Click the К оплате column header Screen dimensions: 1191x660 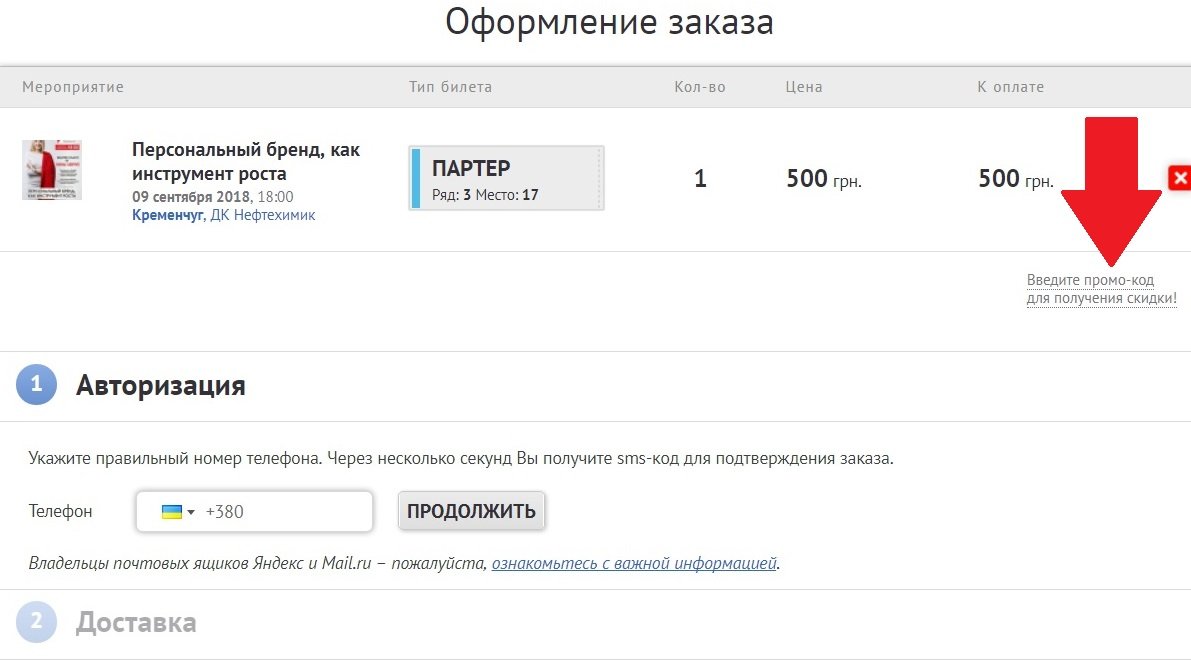tap(1010, 87)
